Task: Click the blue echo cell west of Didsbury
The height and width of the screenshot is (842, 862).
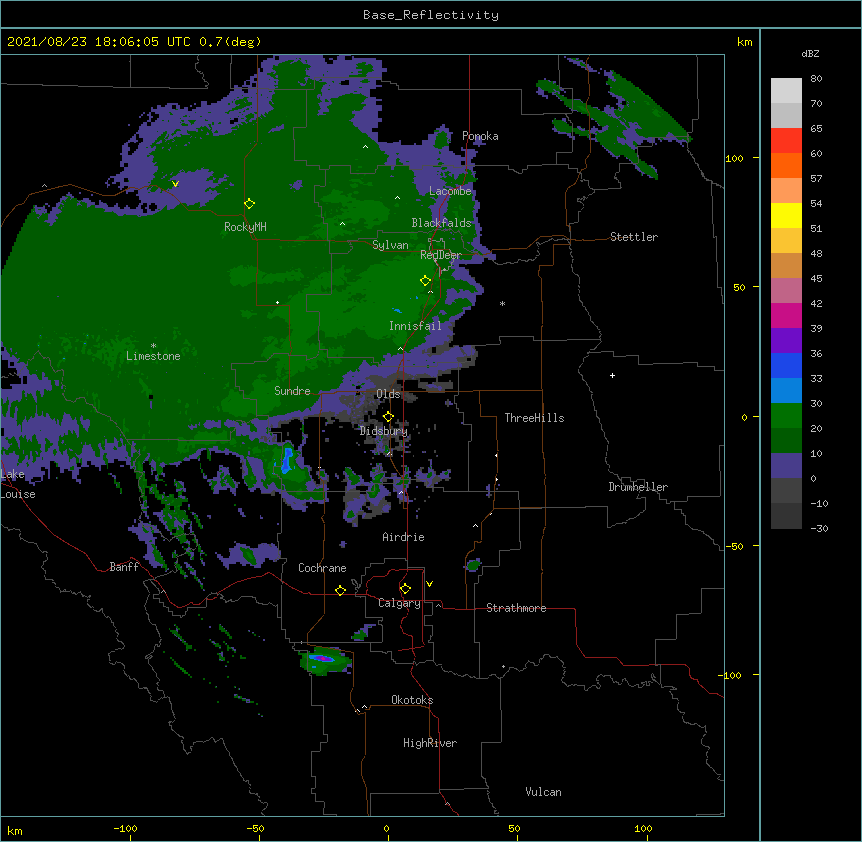Action: (287, 461)
